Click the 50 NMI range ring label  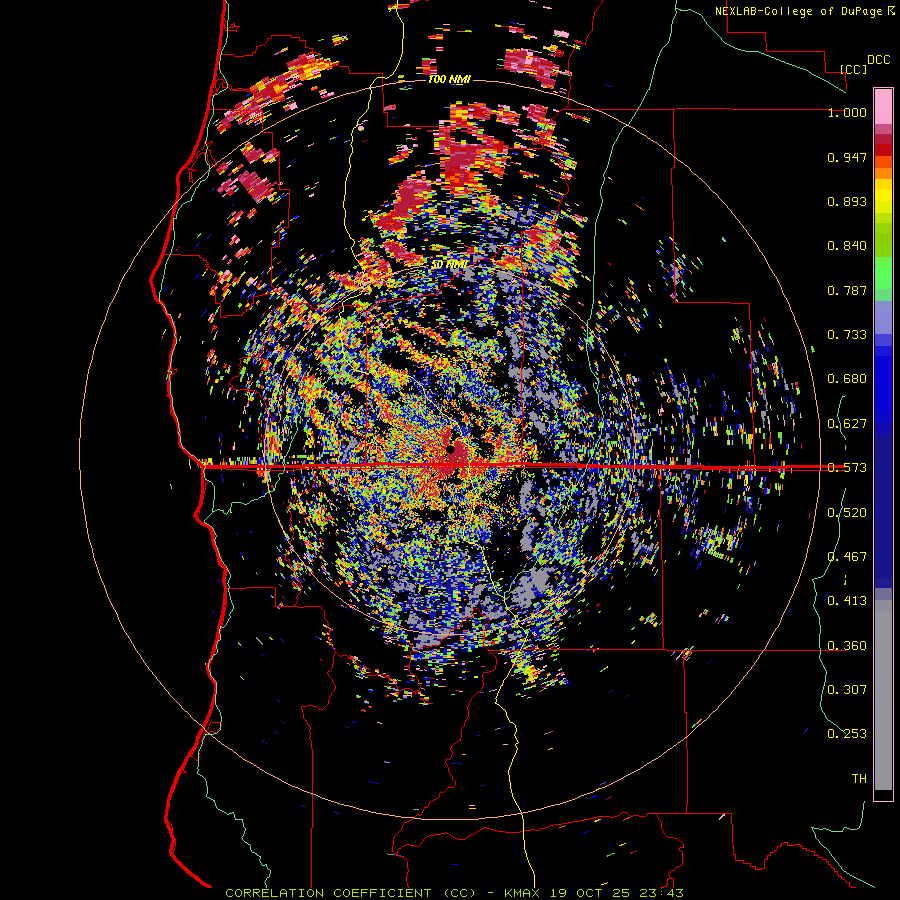[x=448, y=265]
